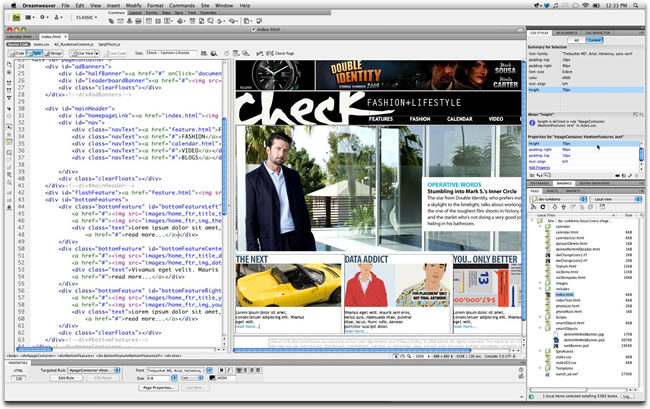Click Connect to remote host icon in Files panel
The height and width of the screenshot is (409, 650).
coord(534,207)
